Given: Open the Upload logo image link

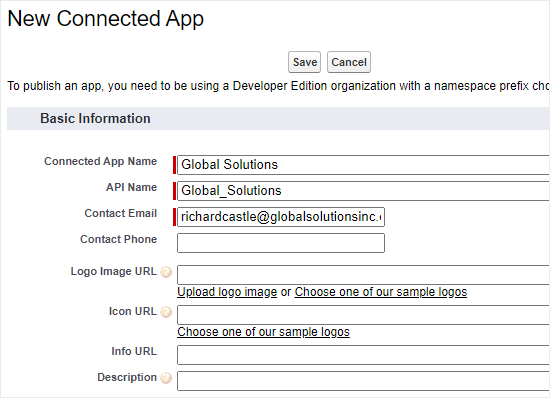Looking at the screenshot, I should pyautogui.click(x=227, y=292).
